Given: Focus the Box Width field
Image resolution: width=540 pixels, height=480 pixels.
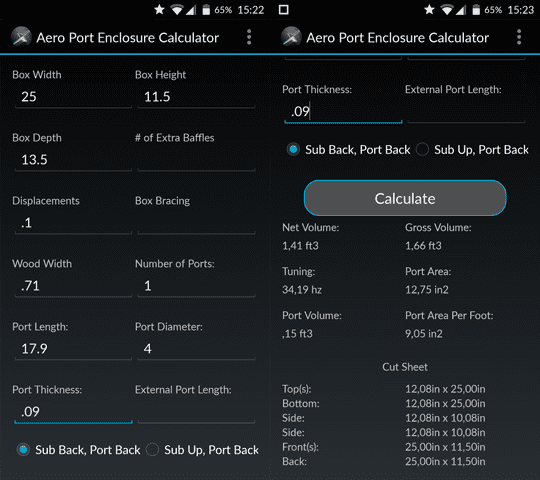Looking at the screenshot, I should [x=73, y=97].
